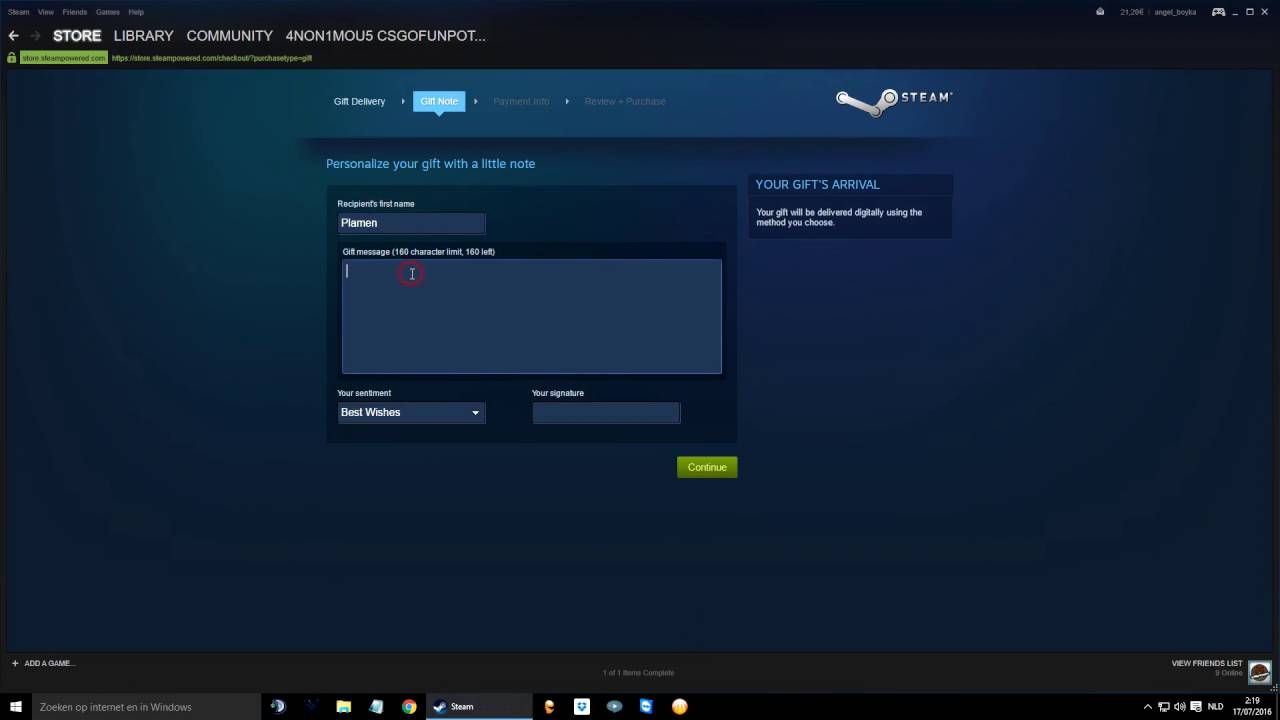The height and width of the screenshot is (720, 1280).
Task: Open the Steam menu
Action: [18, 12]
